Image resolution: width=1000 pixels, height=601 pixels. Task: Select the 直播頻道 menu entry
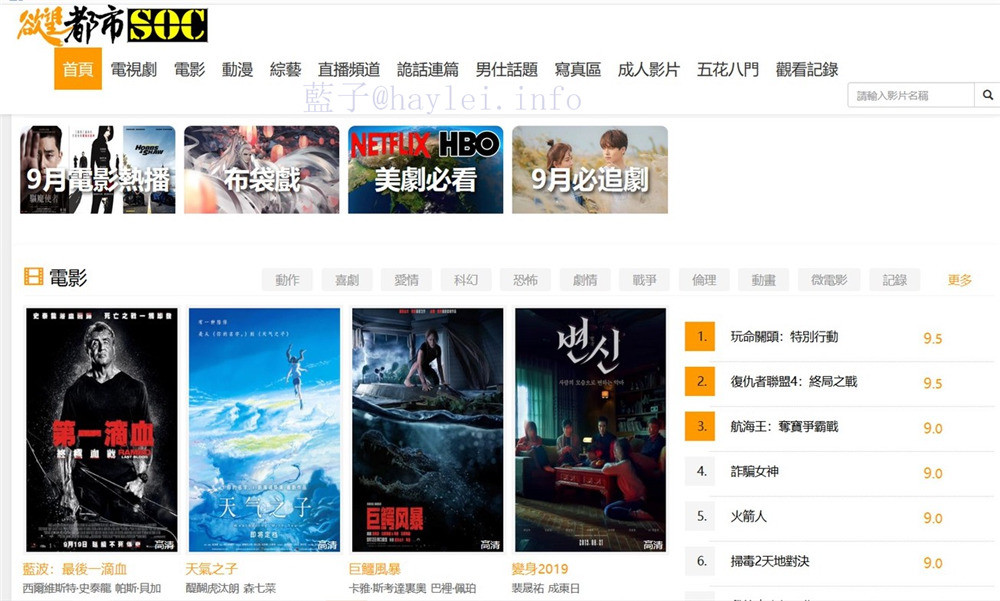(x=349, y=69)
